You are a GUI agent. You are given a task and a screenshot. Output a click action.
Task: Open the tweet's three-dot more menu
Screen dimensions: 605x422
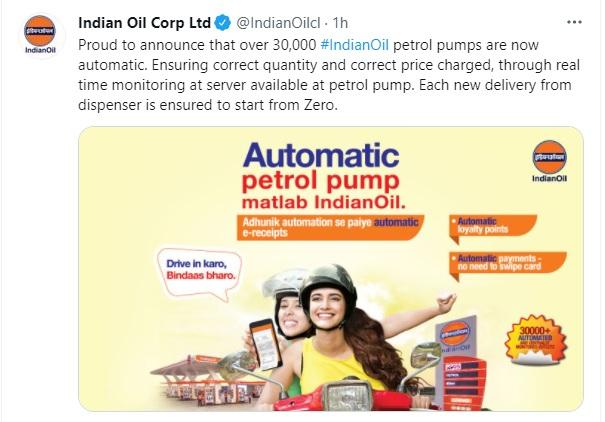[574, 22]
